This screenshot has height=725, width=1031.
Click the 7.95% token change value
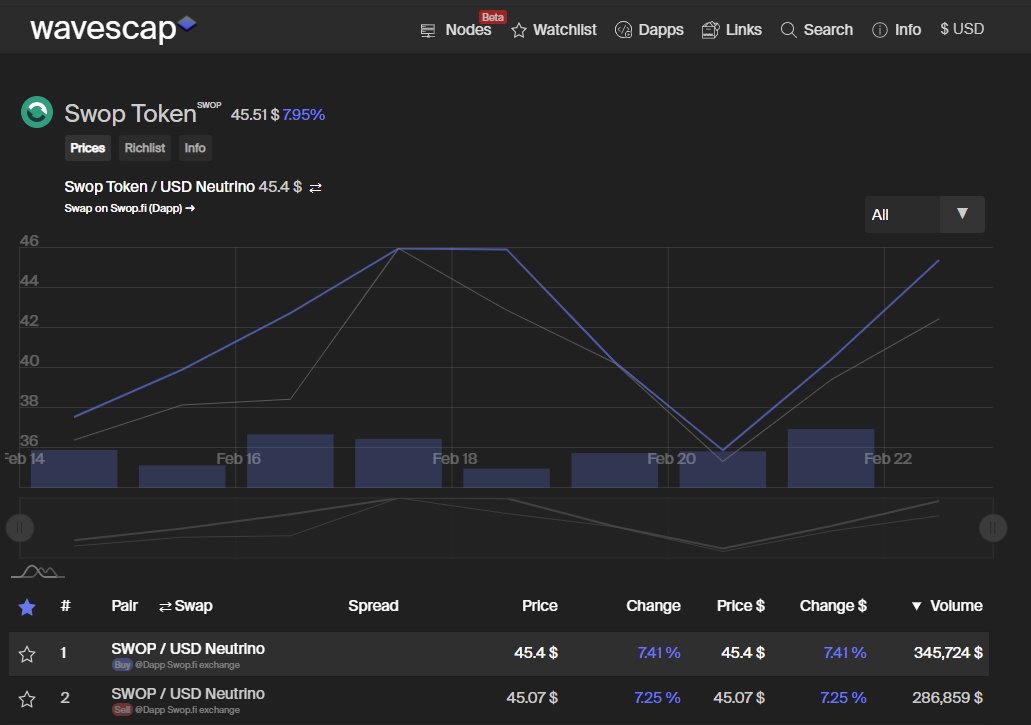pyautogui.click(x=304, y=114)
